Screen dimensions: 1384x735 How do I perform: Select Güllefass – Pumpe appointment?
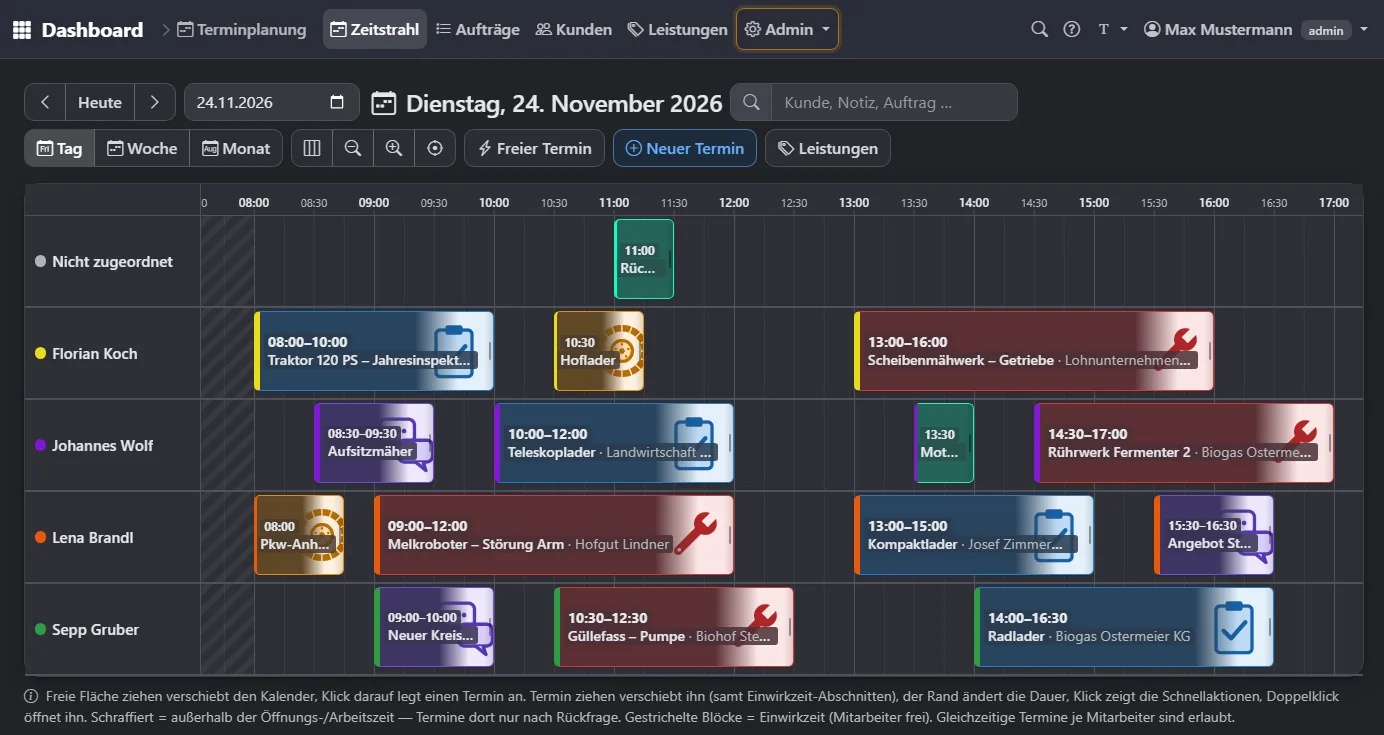[x=674, y=627]
